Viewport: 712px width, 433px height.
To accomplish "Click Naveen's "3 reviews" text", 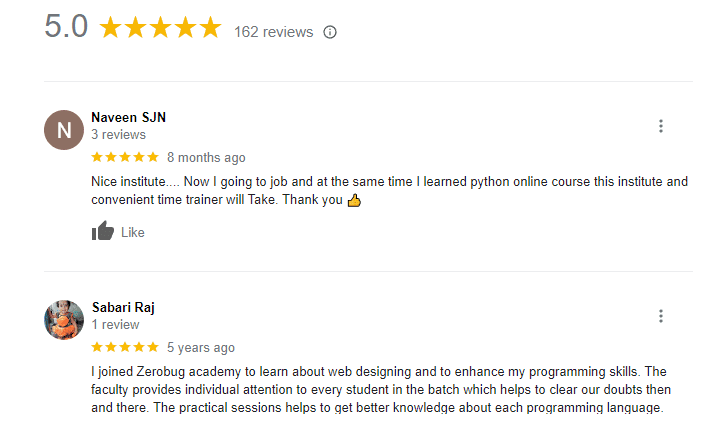I will 118,134.
